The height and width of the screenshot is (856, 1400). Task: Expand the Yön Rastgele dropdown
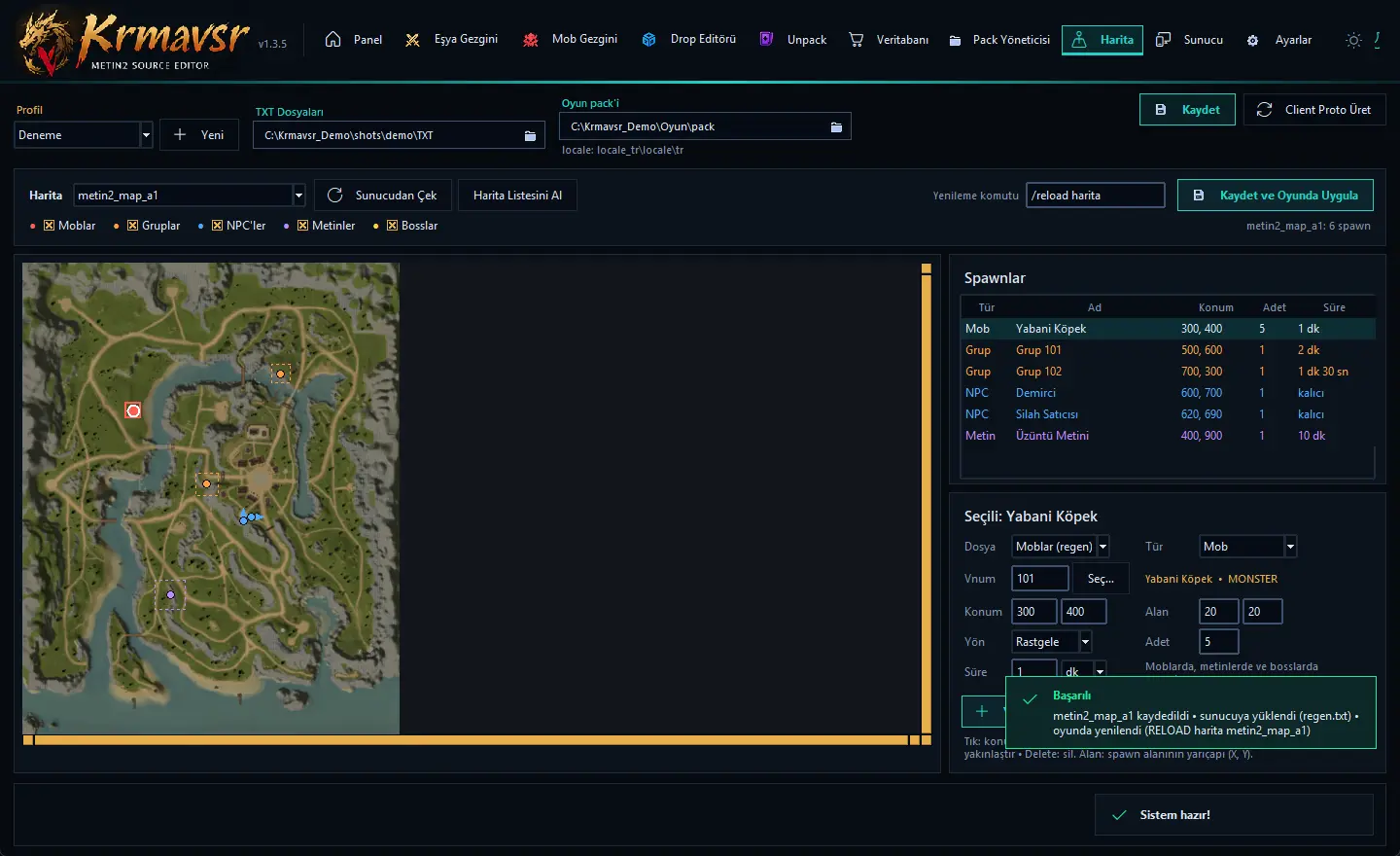click(x=1085, y=642)
